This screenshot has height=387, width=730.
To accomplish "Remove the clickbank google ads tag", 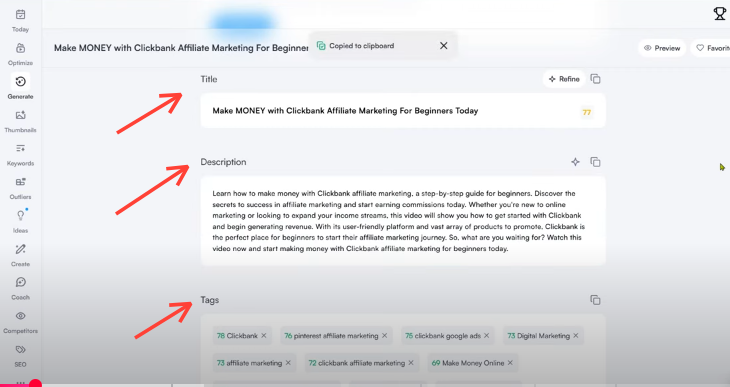I will [487, 336].
